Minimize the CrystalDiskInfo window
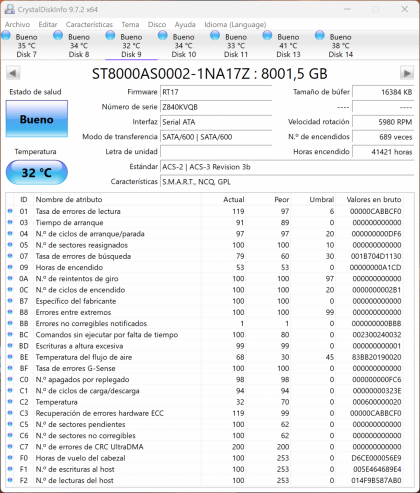 point(347,9)
